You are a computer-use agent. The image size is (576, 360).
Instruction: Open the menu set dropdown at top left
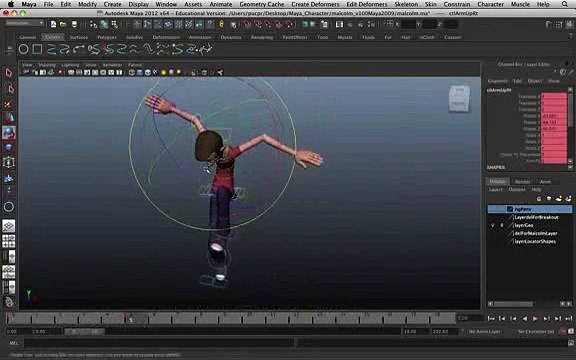pos(25,23)
